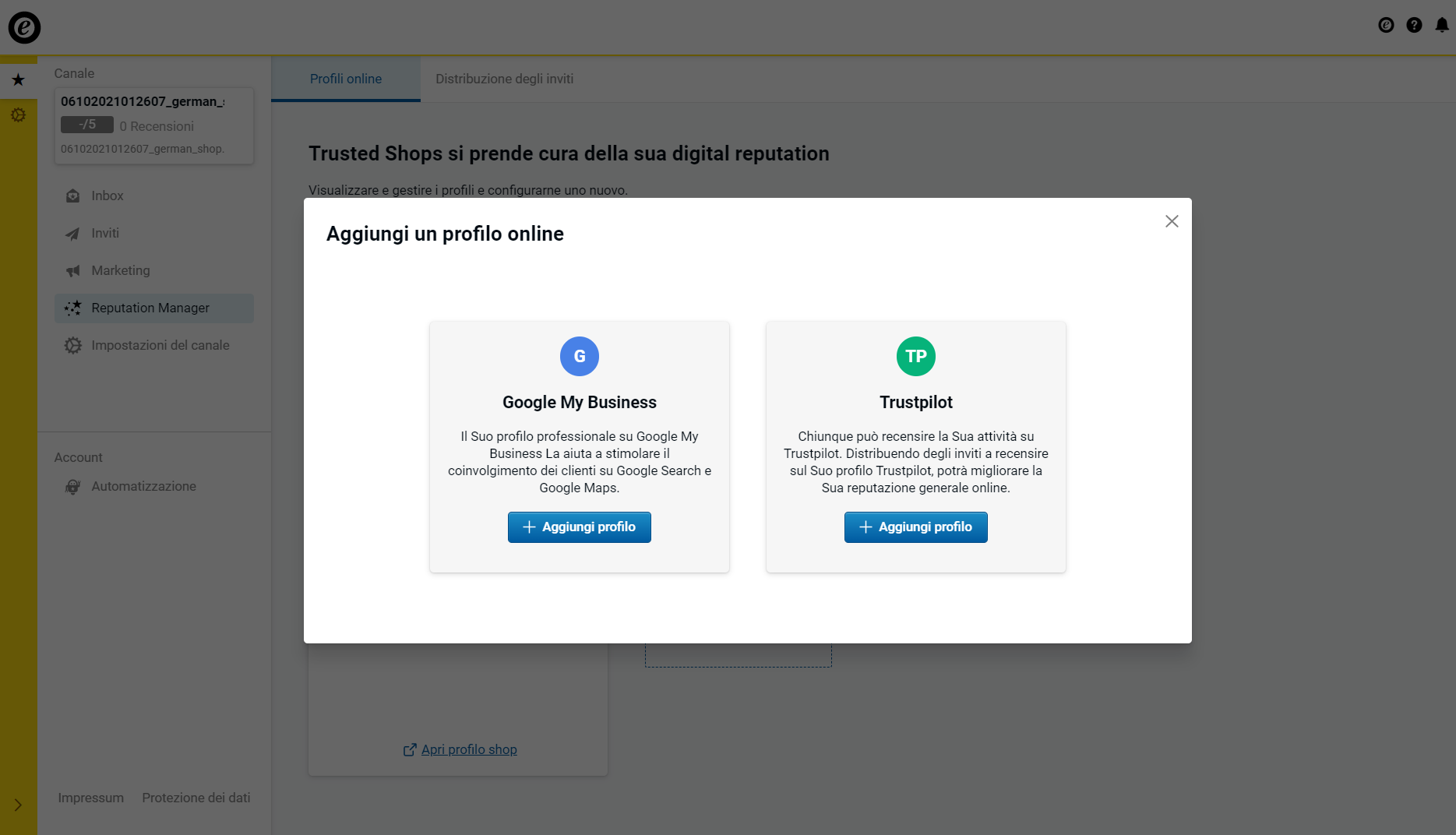Image resolution: width=1456 pixels, height=835 pixels.
Task: Click the Google My Business heading
Action: tap(579, 402)
